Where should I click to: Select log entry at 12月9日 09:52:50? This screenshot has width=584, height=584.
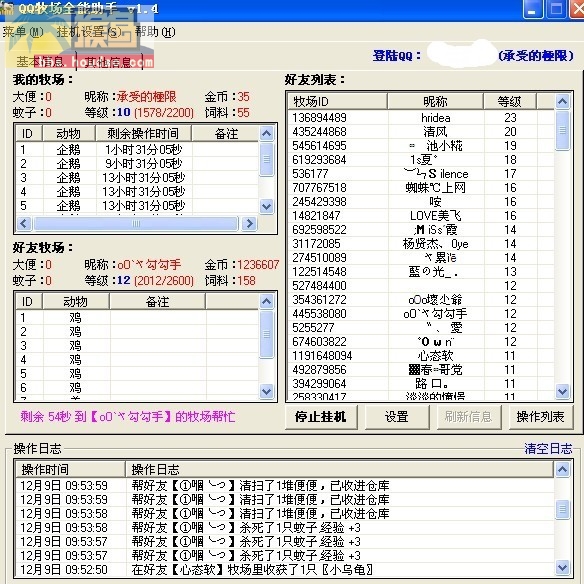[285, 569]
